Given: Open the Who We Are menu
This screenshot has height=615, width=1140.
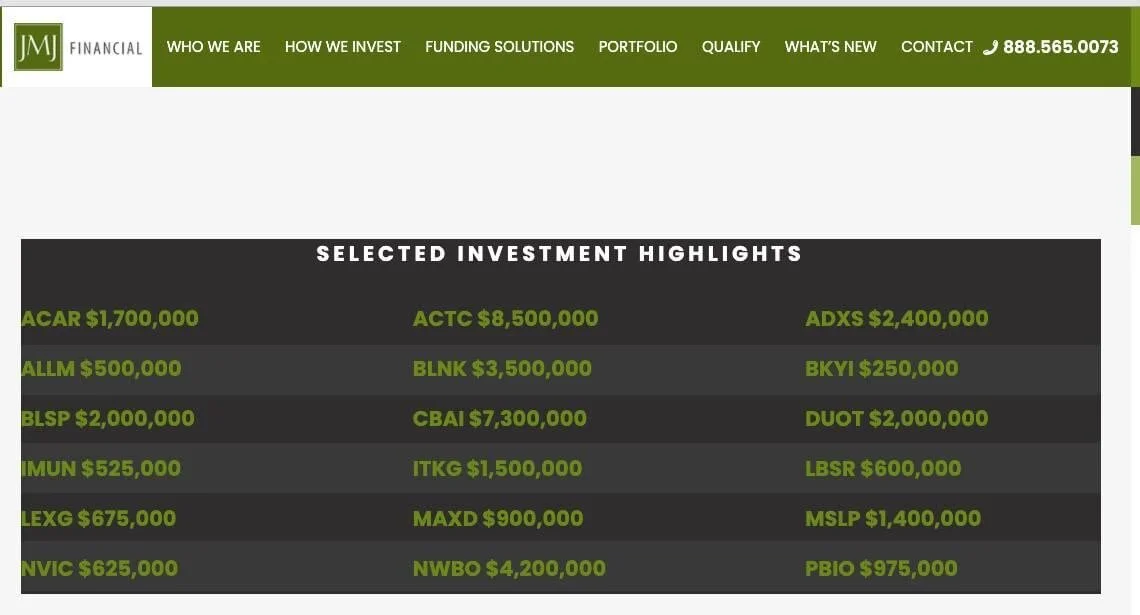Looking at the screenshot, I should click(x=213, y=47).
